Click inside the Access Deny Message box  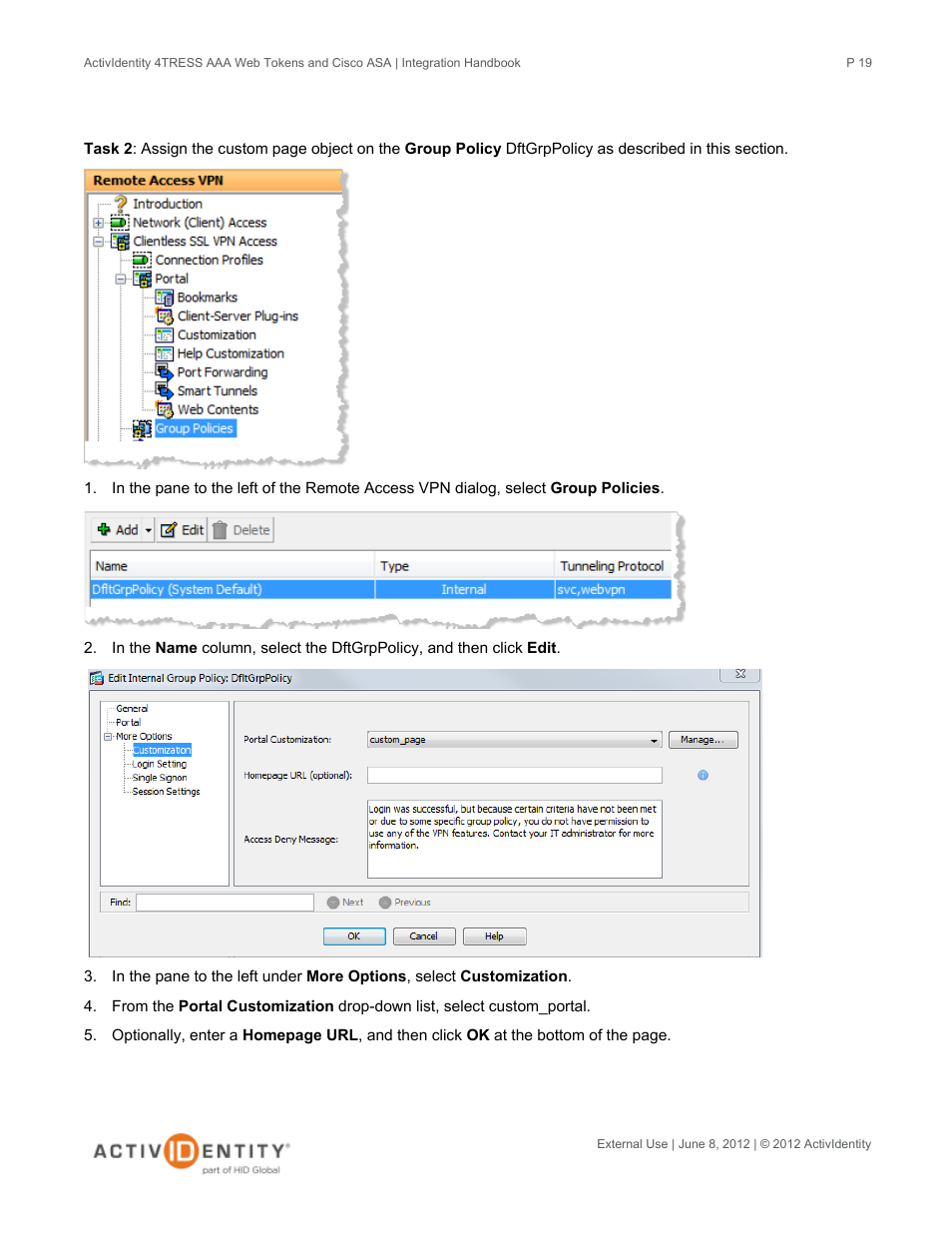pyautogui.click(x=515, y=840)
